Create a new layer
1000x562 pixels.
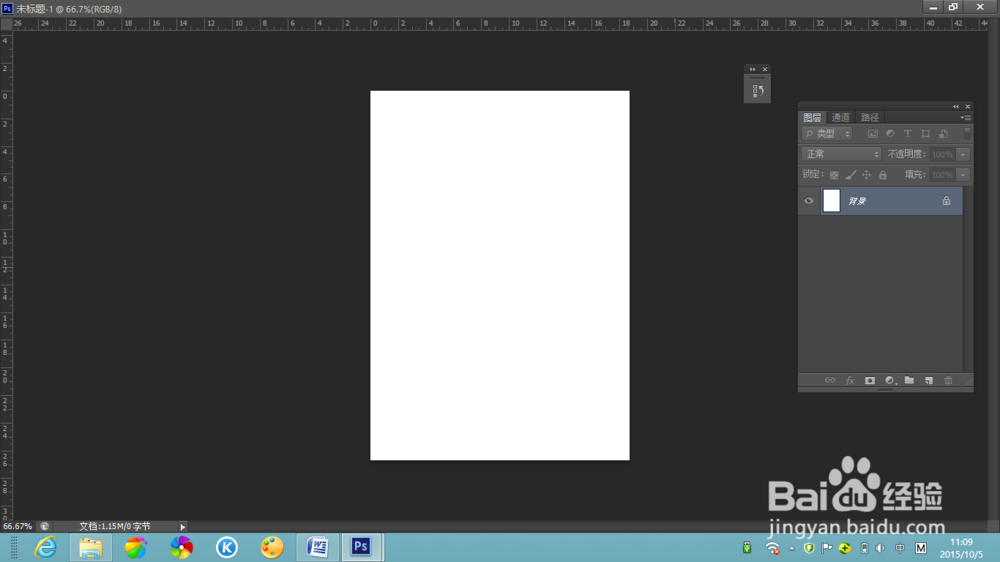click(929, 381)
